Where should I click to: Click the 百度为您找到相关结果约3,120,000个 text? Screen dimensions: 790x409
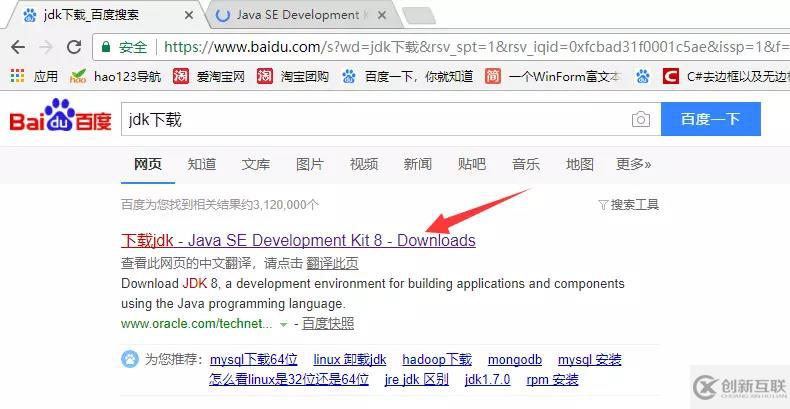click(220, 204)
